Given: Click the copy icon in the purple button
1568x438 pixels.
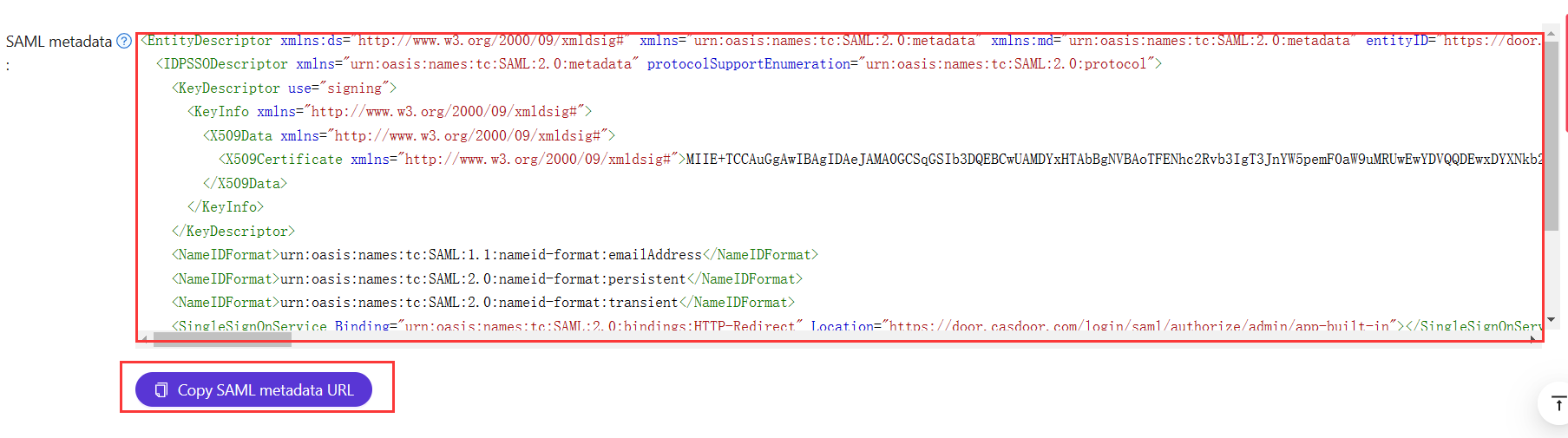Looking at the screenshot, I should coord(161,390).
